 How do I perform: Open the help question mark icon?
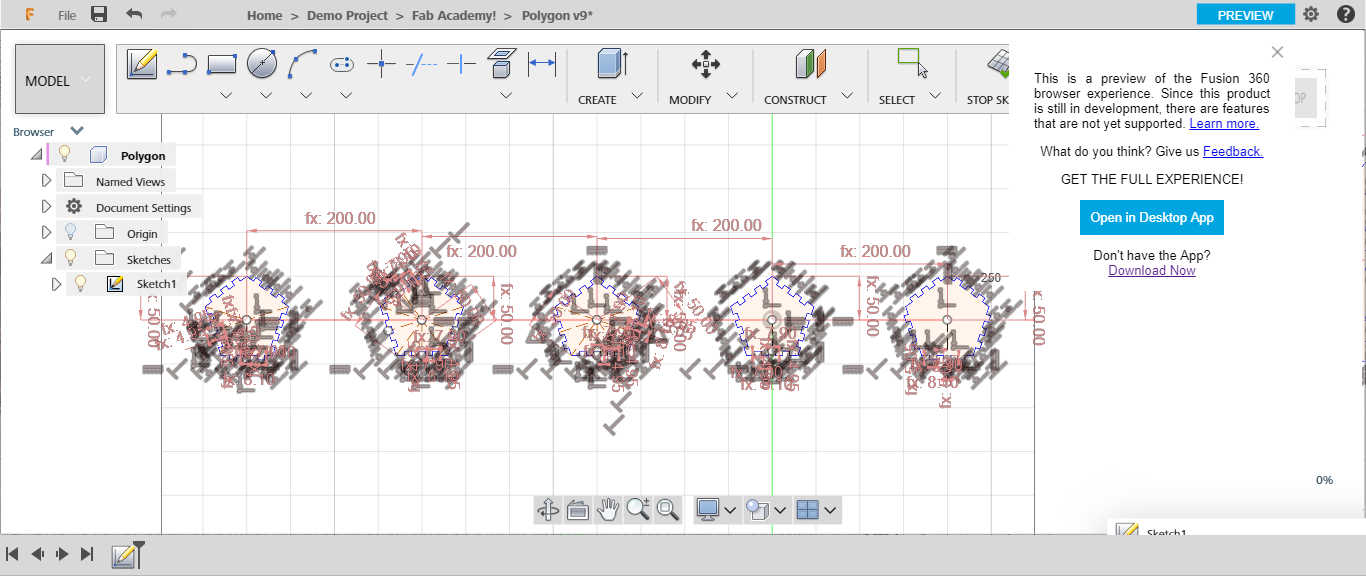[1345, 14]
